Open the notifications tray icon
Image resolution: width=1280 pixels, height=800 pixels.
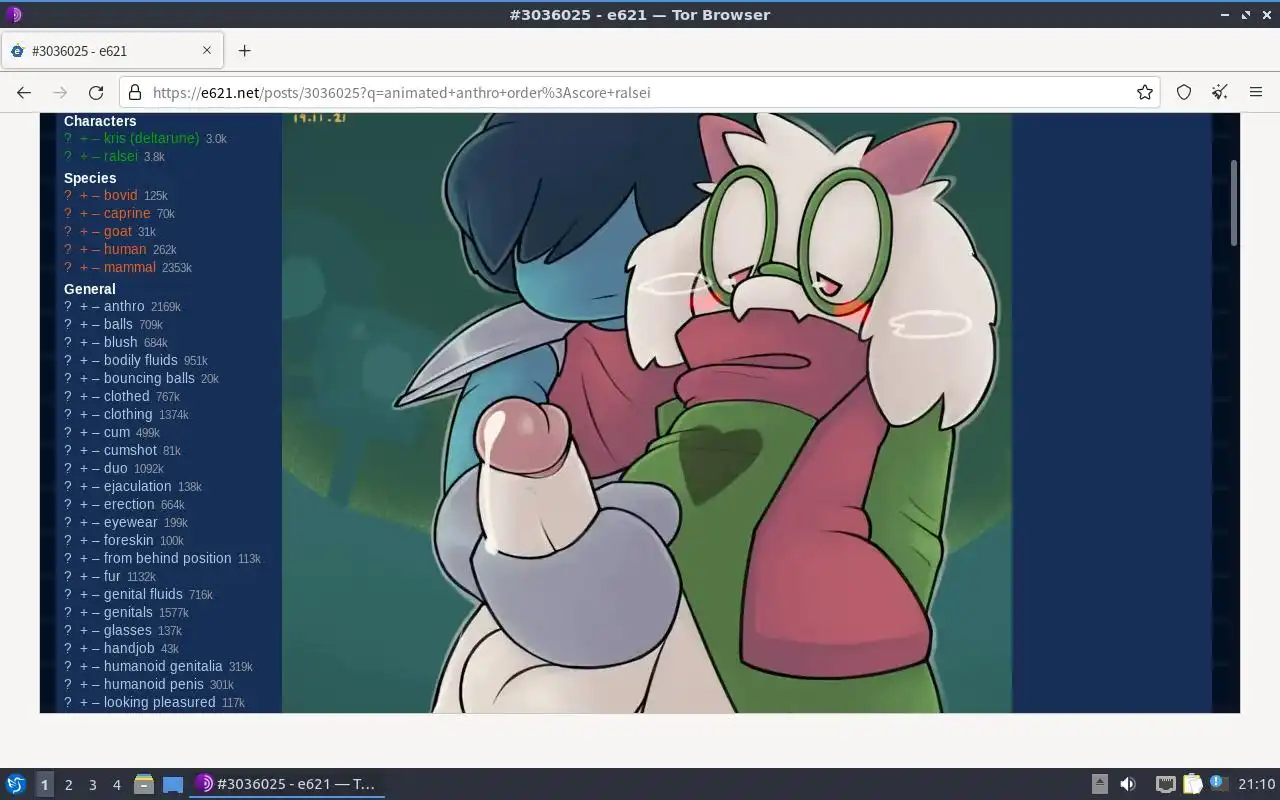(1218, 784)
